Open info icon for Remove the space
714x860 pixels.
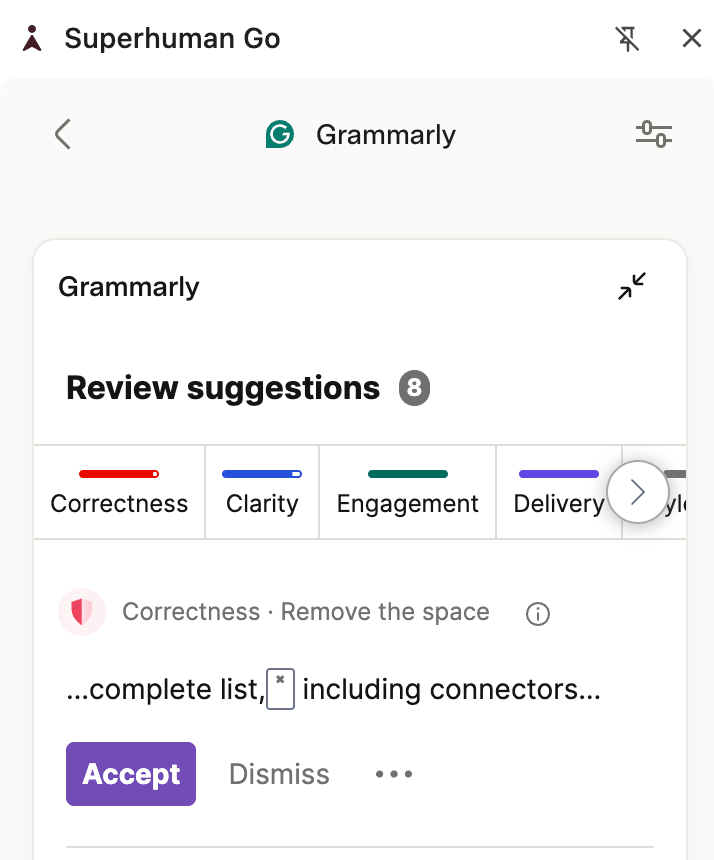click(x=537, y=614)
